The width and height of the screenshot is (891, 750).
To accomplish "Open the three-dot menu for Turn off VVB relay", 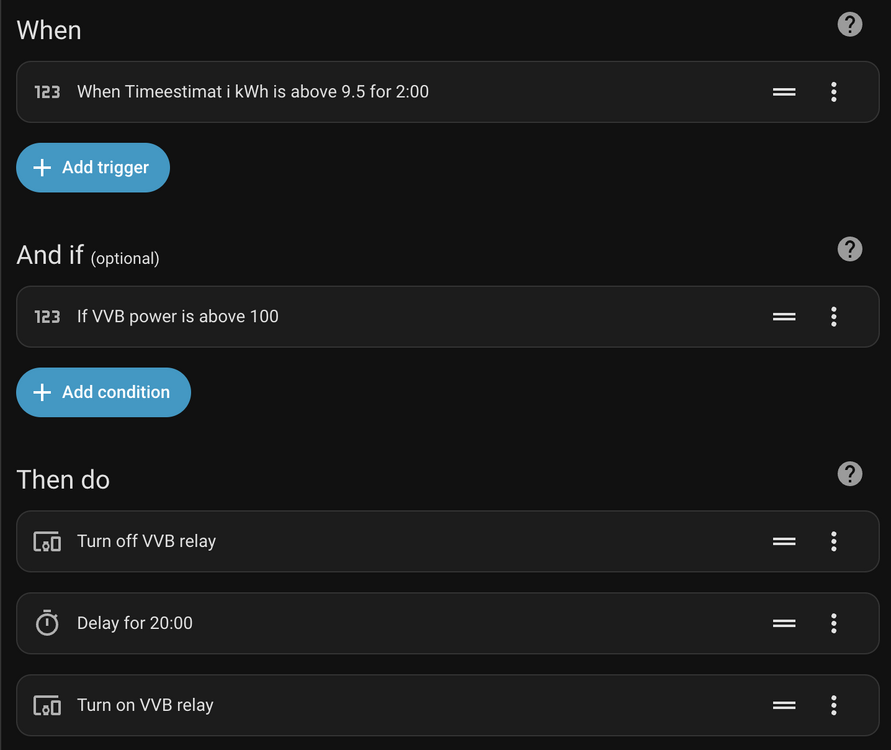I will click(x=833, y=542).
